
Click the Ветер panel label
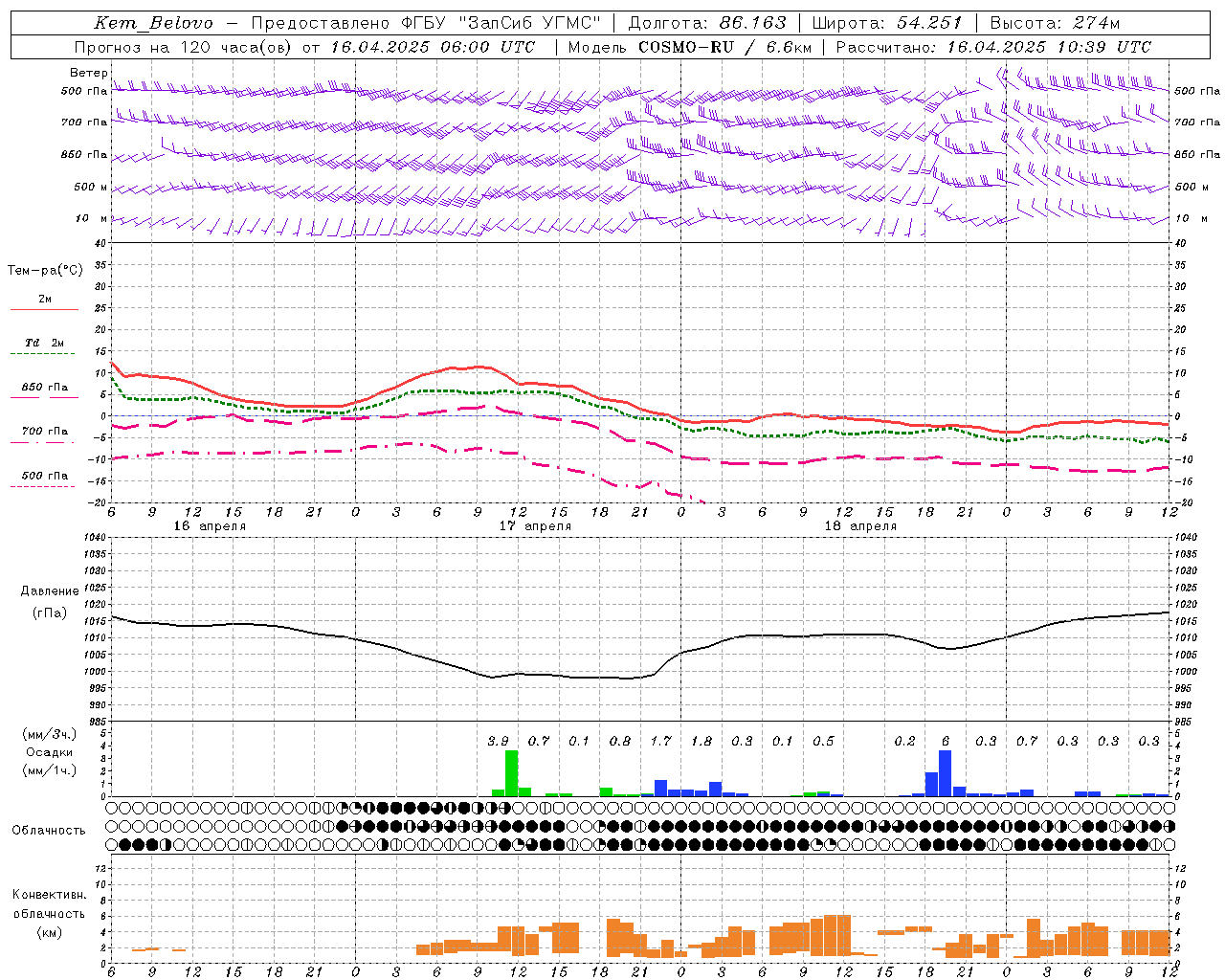click(x=88, y=73)
